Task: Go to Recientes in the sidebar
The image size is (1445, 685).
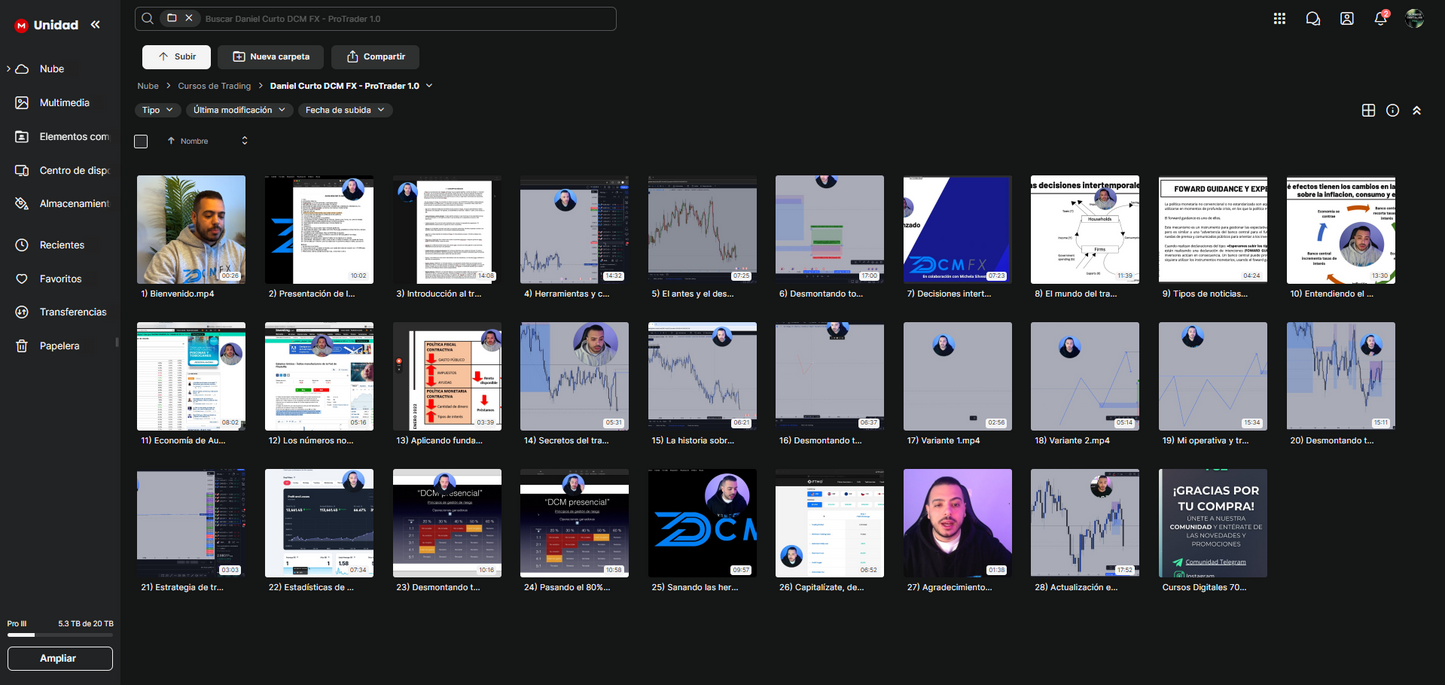Action: [x=61, y=245]
